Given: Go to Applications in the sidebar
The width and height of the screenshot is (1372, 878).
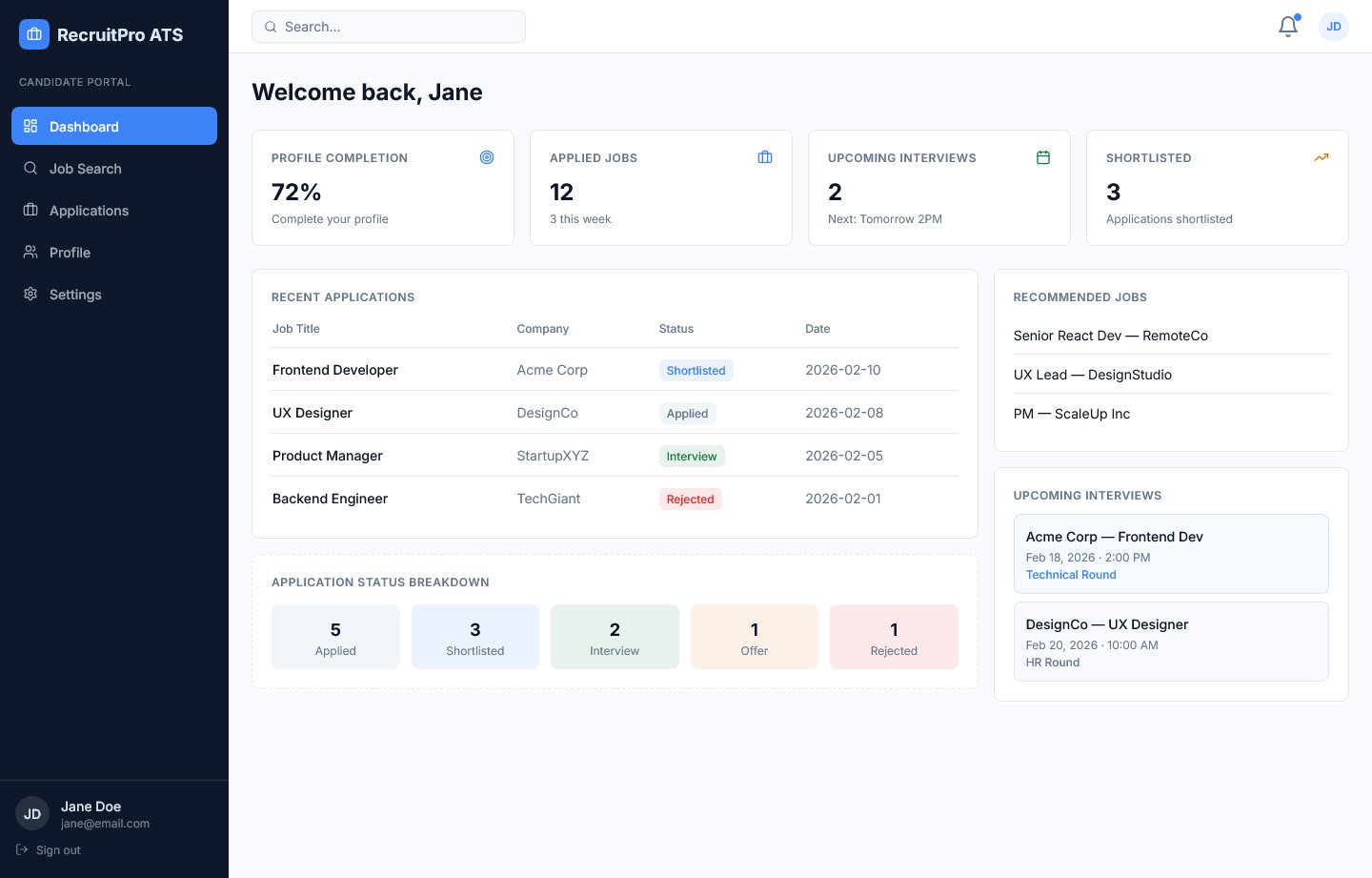Looking at the screenshot, I should 89,211.
